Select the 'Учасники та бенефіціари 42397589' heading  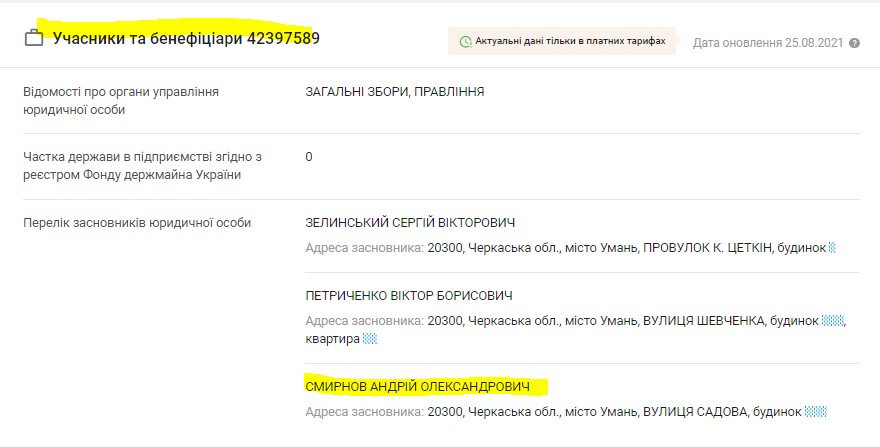click(x=186, y=38)
